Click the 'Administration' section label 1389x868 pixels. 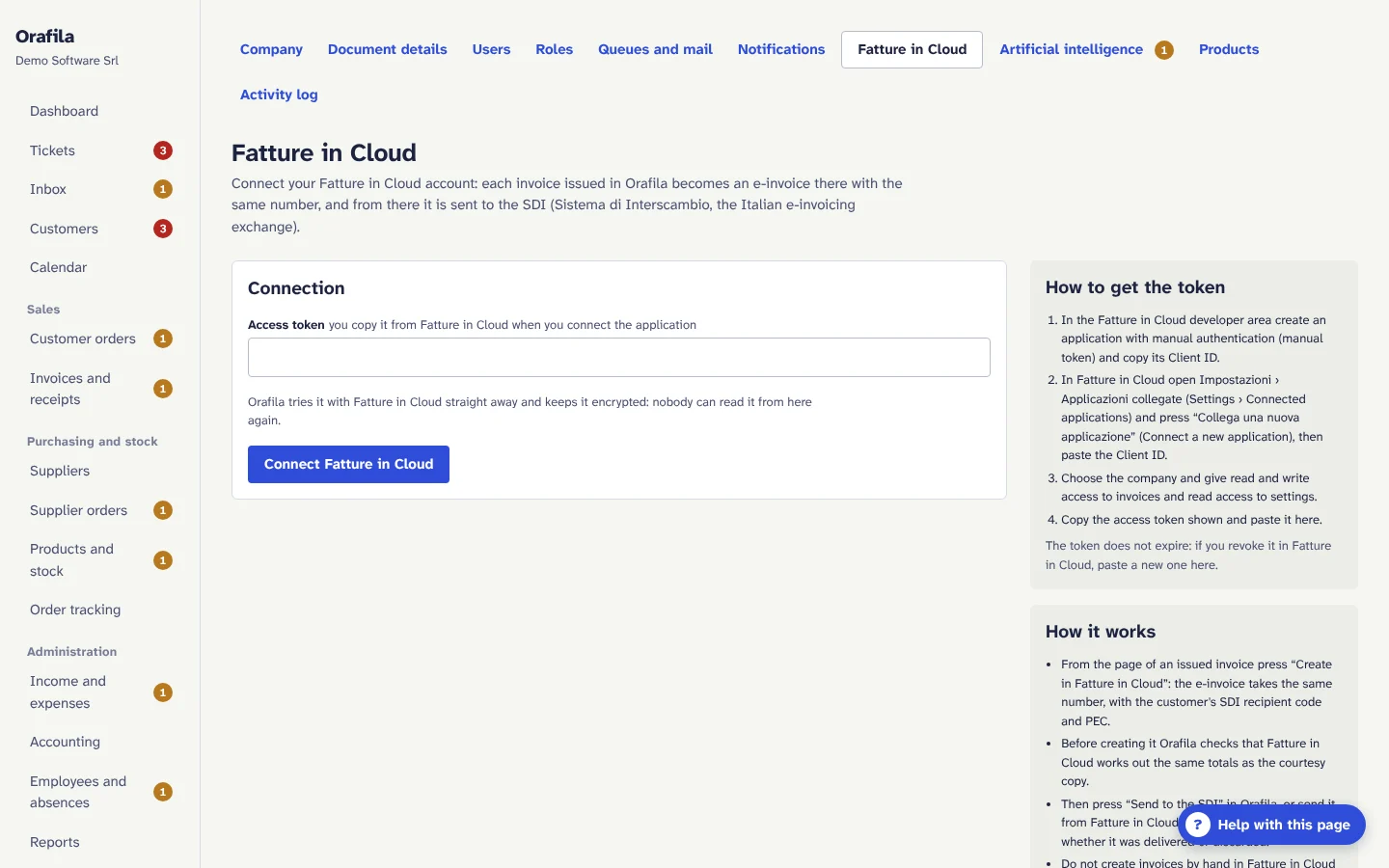point(72,652)
